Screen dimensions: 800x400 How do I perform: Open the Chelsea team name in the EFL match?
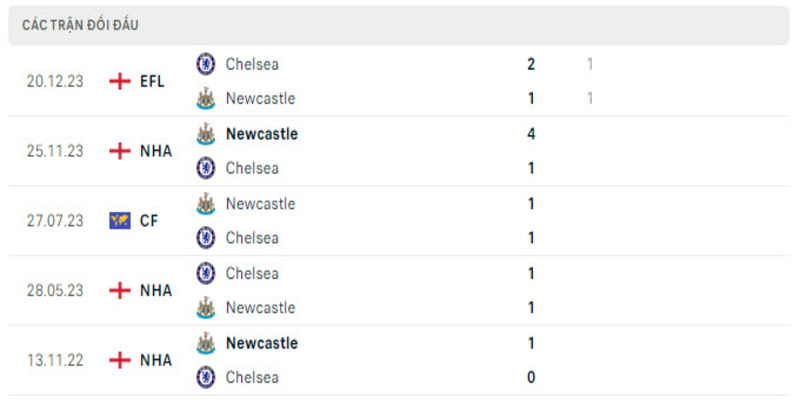point(252,64)
